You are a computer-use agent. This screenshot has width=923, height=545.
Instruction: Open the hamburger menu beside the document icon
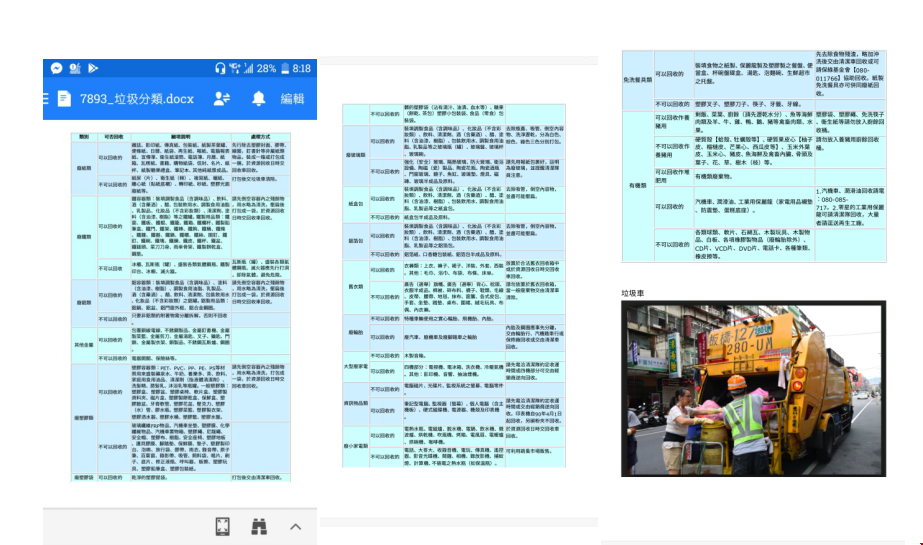46,99
